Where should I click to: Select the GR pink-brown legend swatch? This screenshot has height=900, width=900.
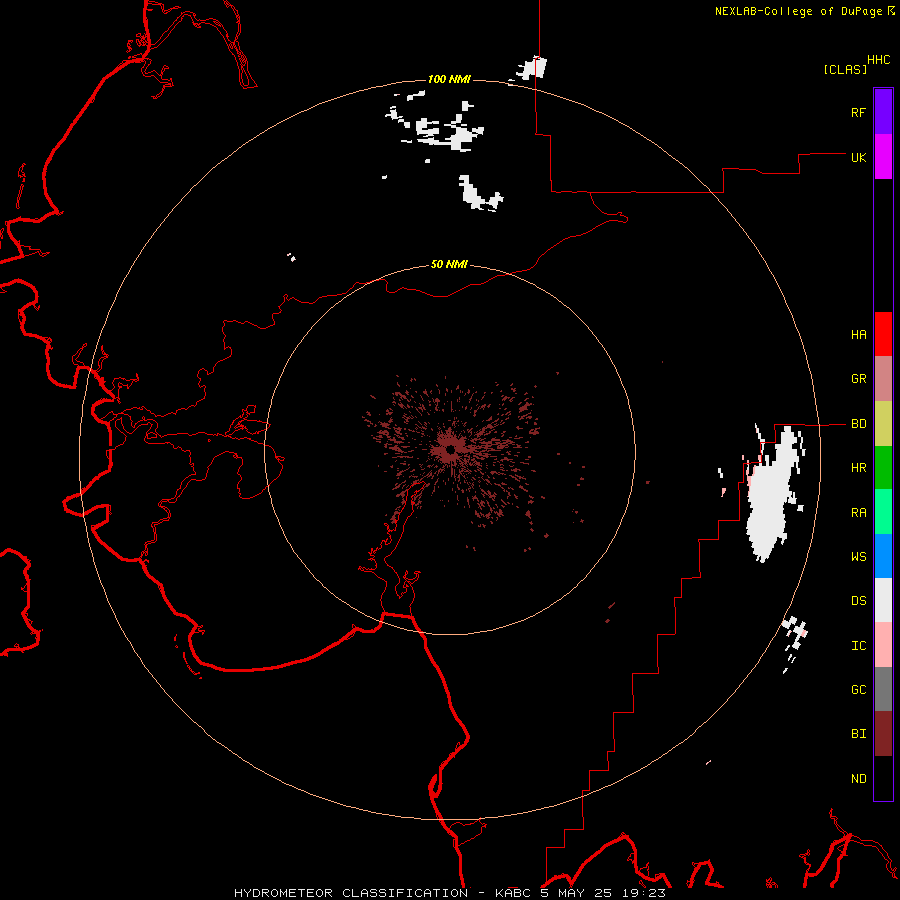(x=883, y=379)
